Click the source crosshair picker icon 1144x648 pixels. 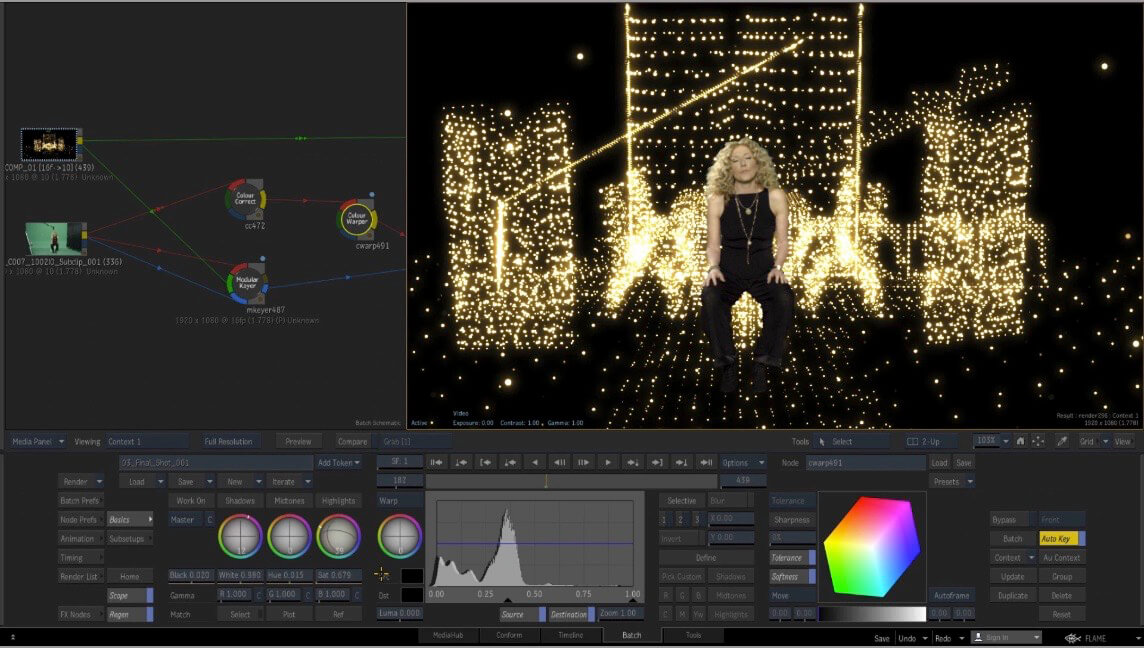tap(381, 574)
